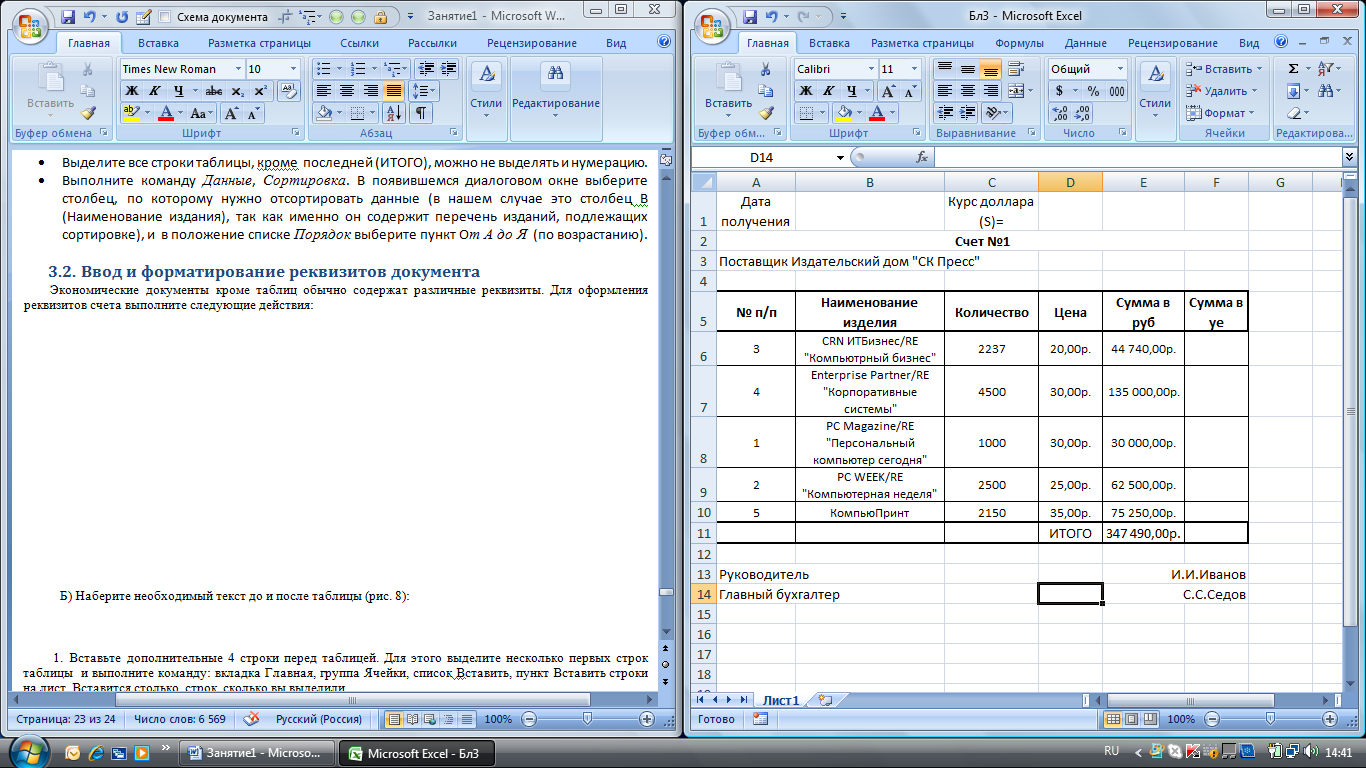Open Word font name dropdown
Screen dimensions: 1366x768
tap(238, 69)
